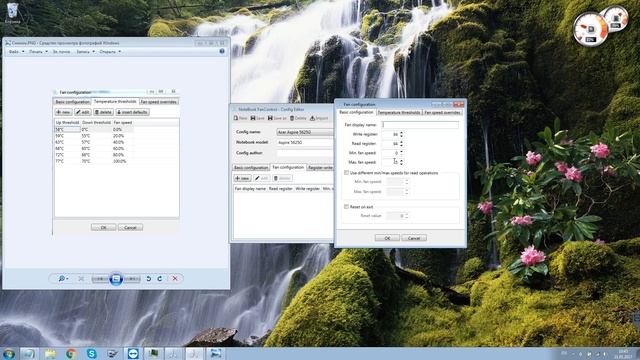
Task: Click the Write register column header
Action: 307,189
